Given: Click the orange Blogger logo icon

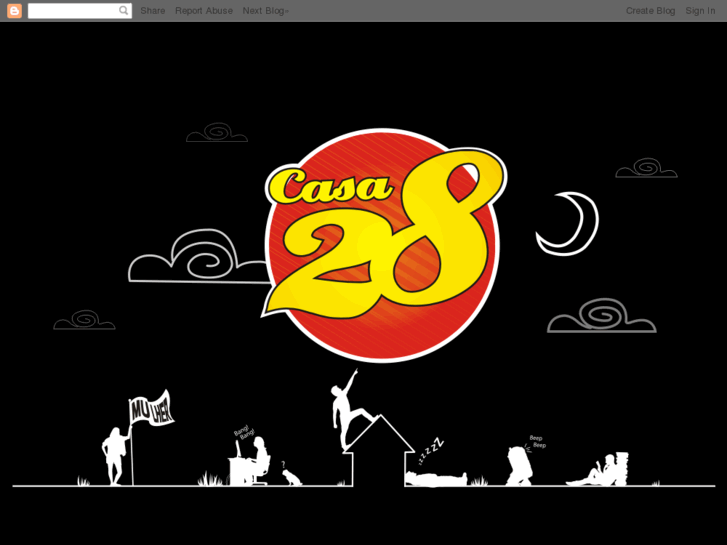Looking at the screenshot, I should (x=14, y=11).
